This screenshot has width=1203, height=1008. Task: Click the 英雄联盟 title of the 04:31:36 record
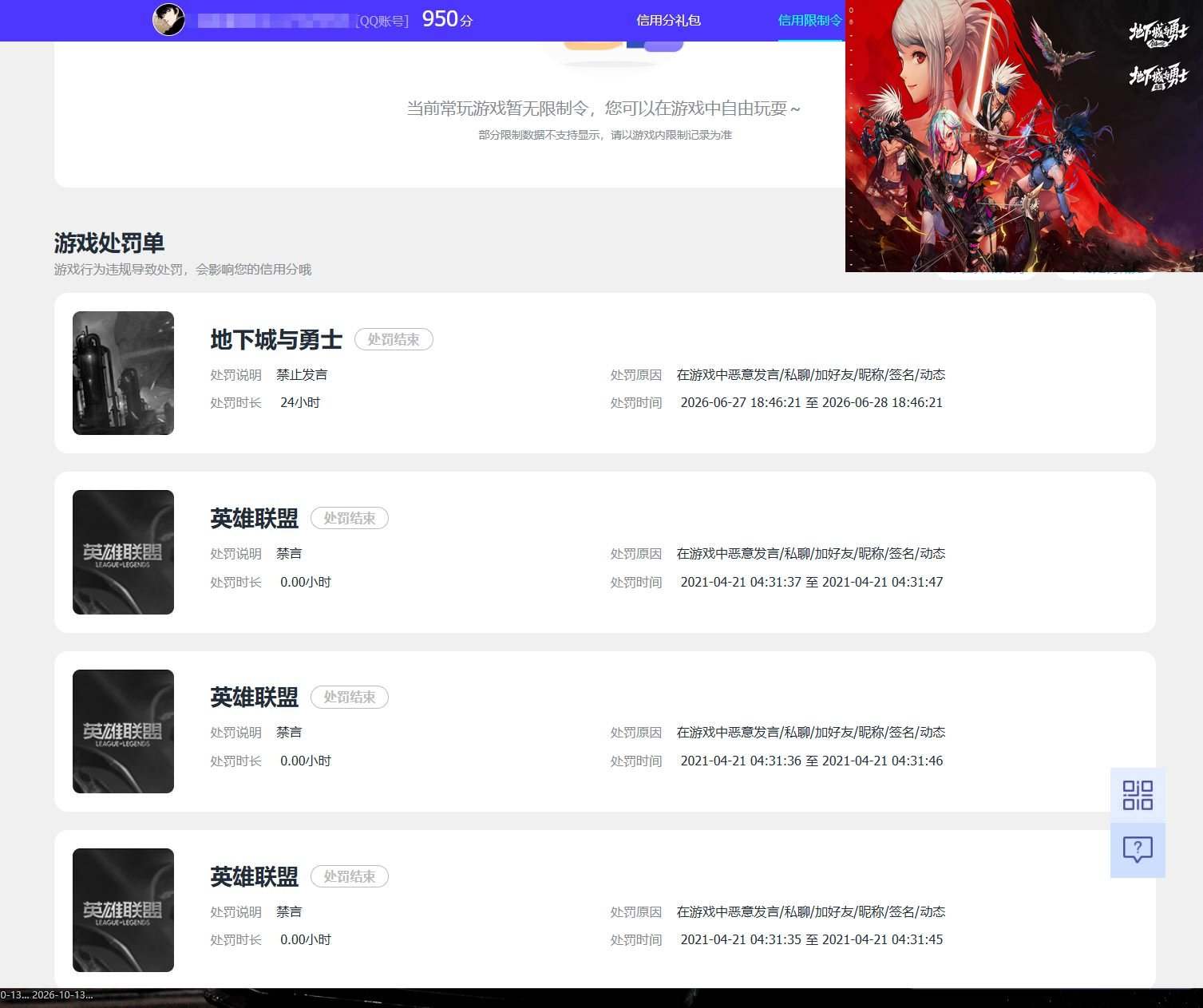(x=254, y=698)
